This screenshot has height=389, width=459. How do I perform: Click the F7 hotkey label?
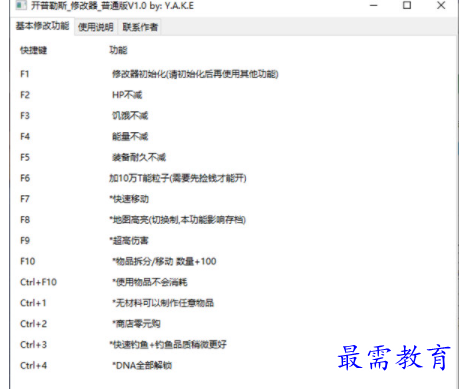[25, 199]
